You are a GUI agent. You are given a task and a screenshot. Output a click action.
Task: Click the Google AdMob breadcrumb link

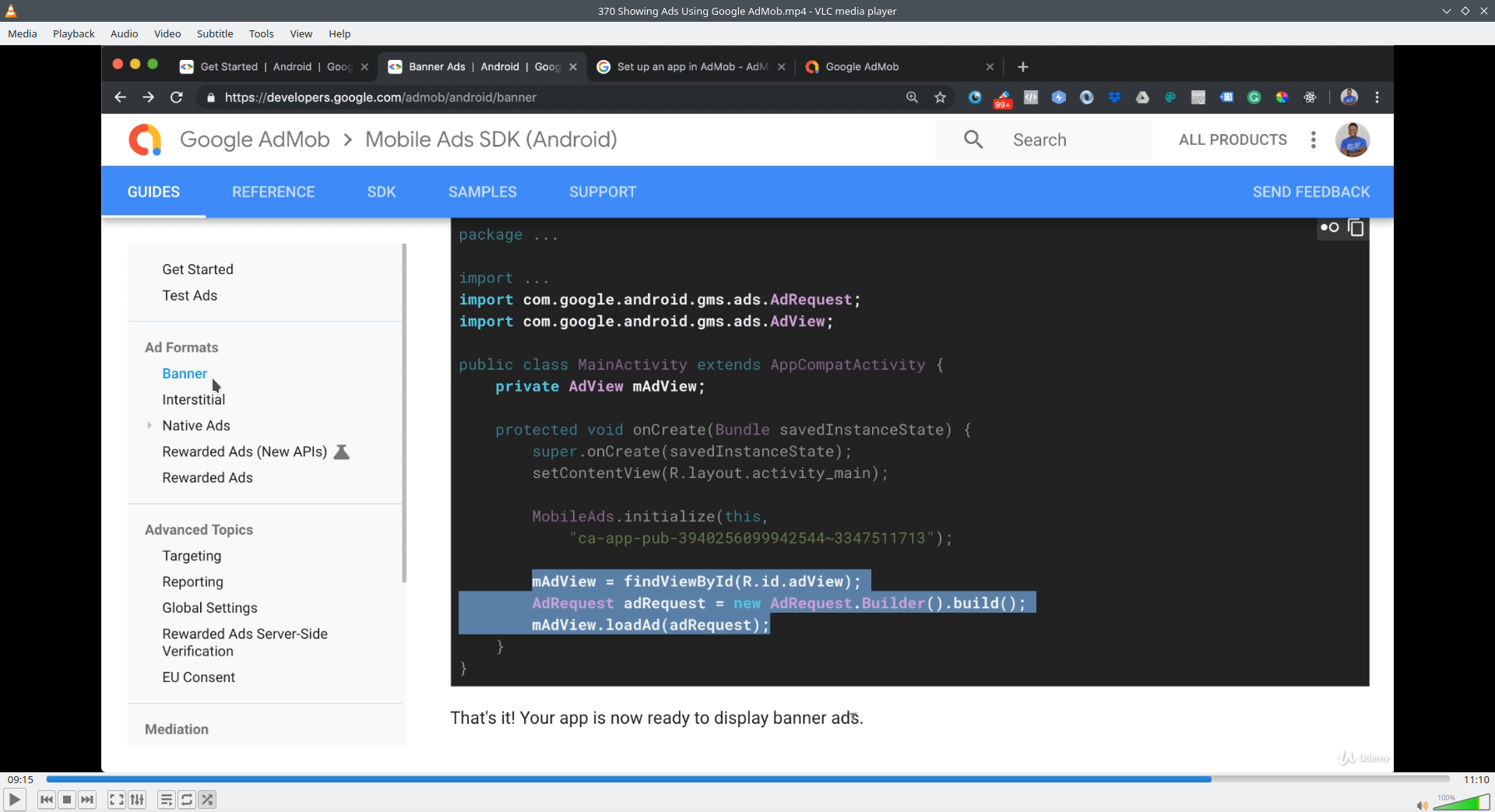coord(255,139)
